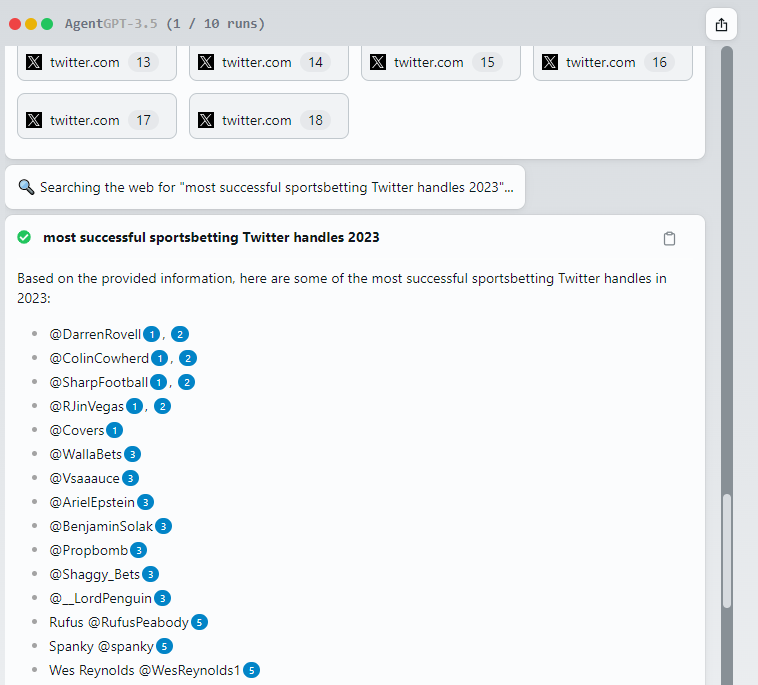This screenshot has height=685, width=758.
Task: Click the yellow minimize window dot
Action: (31, 24)
